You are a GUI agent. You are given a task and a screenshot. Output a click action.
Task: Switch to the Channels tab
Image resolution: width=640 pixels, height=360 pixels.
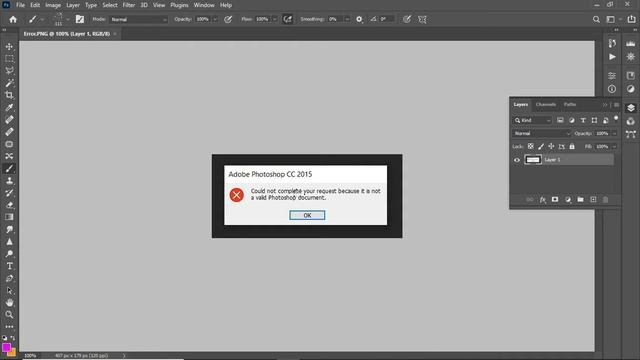(546, 104)
